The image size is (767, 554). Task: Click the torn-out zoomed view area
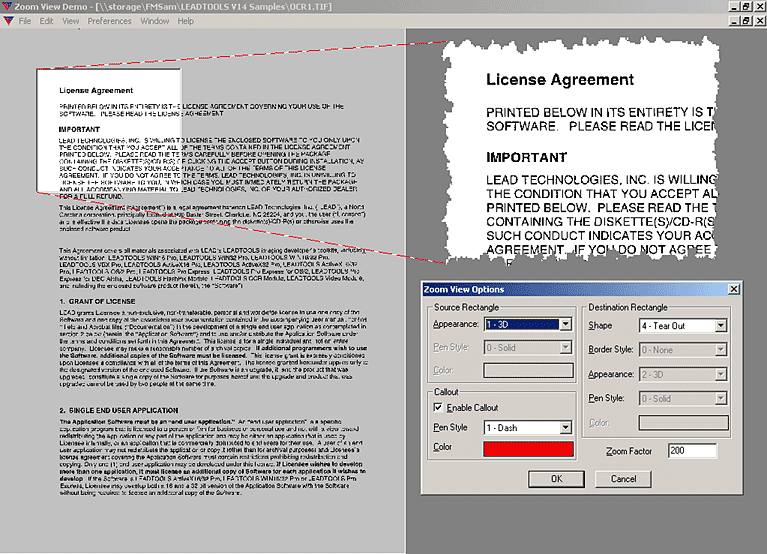coord(581,151)
